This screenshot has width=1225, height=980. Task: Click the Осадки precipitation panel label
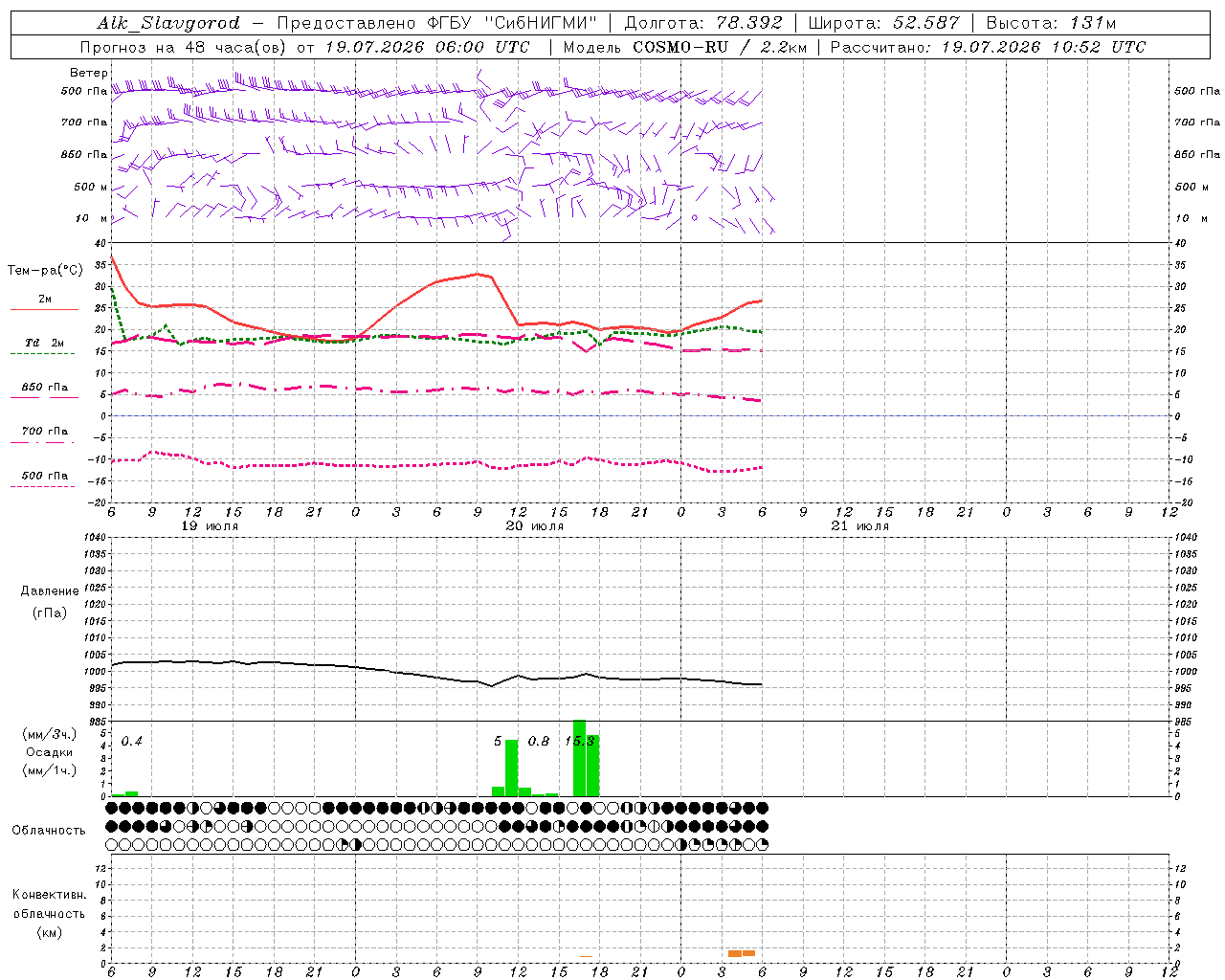(x=50, y=752)
